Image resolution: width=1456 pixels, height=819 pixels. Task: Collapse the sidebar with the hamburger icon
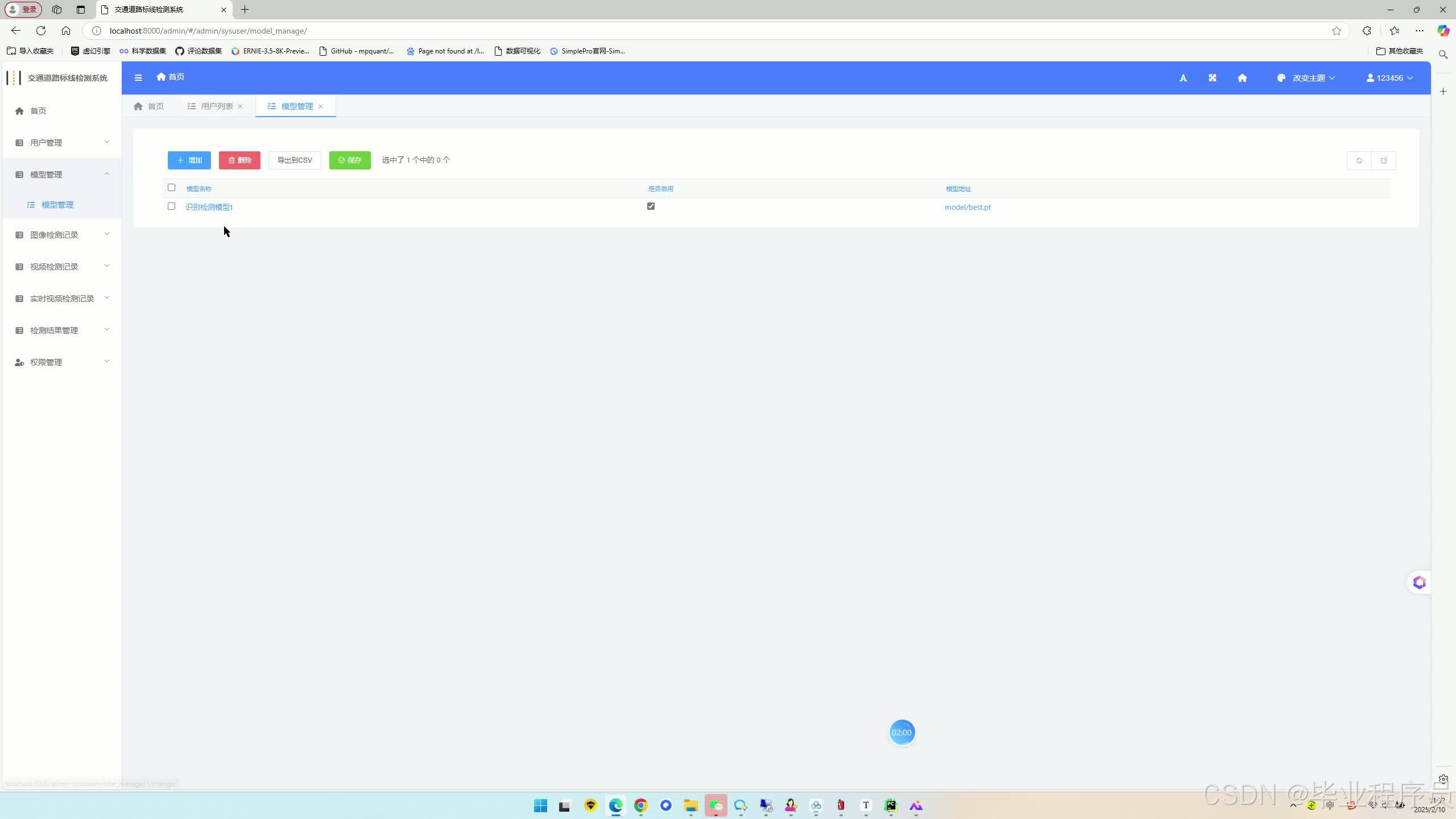click(x=138, y=77)
